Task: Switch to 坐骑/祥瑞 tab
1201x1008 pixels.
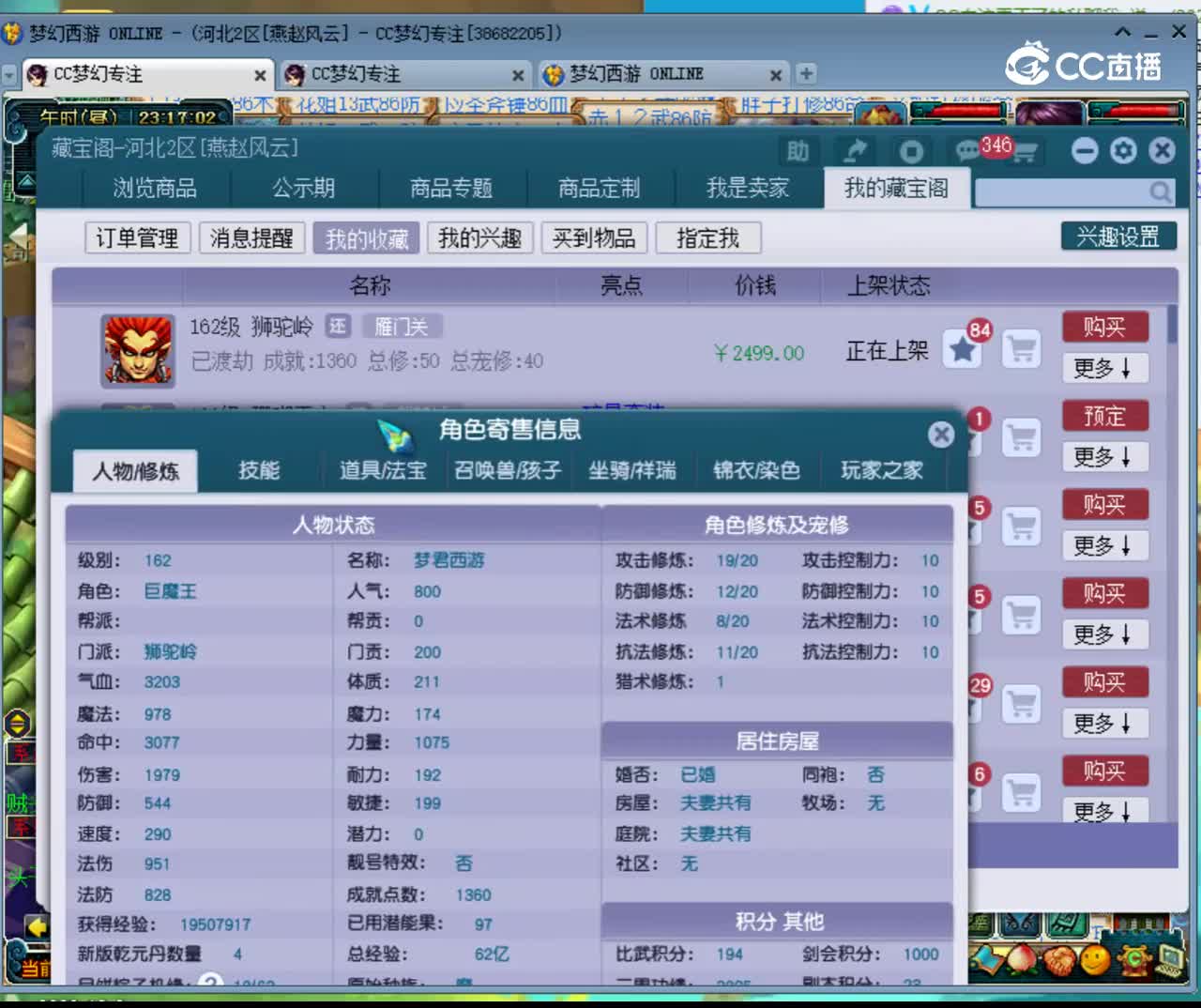Action: pos(632,470)
